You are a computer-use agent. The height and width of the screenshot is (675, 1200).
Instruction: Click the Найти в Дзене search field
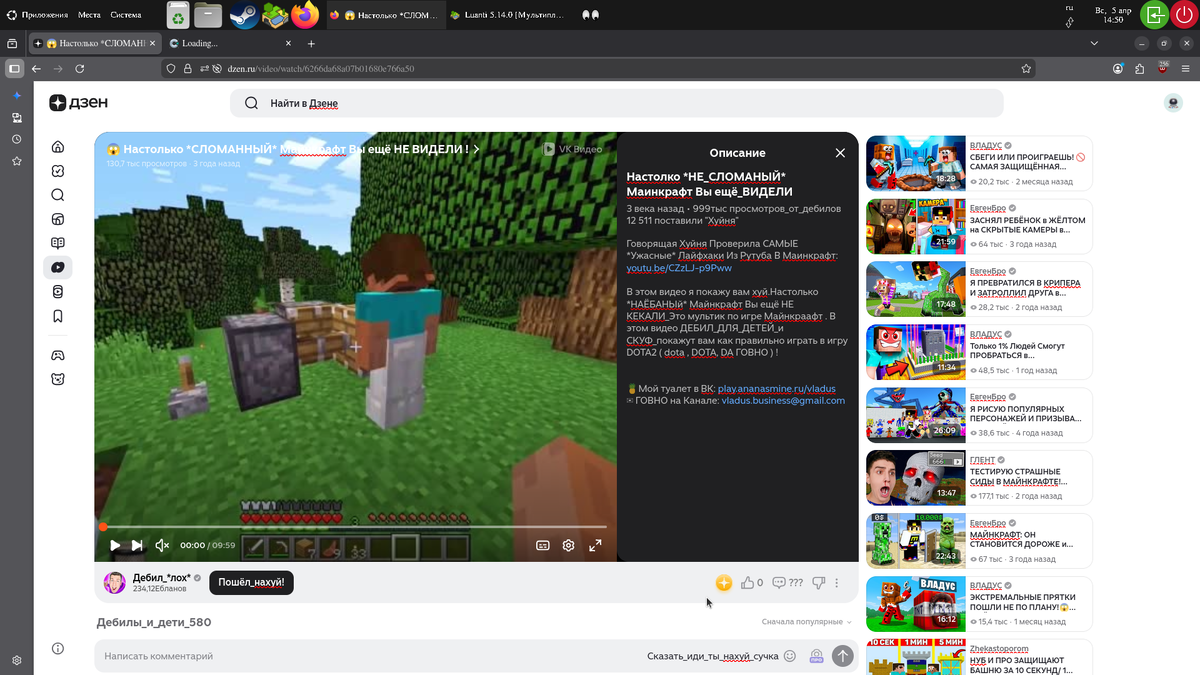coord(616,103)
